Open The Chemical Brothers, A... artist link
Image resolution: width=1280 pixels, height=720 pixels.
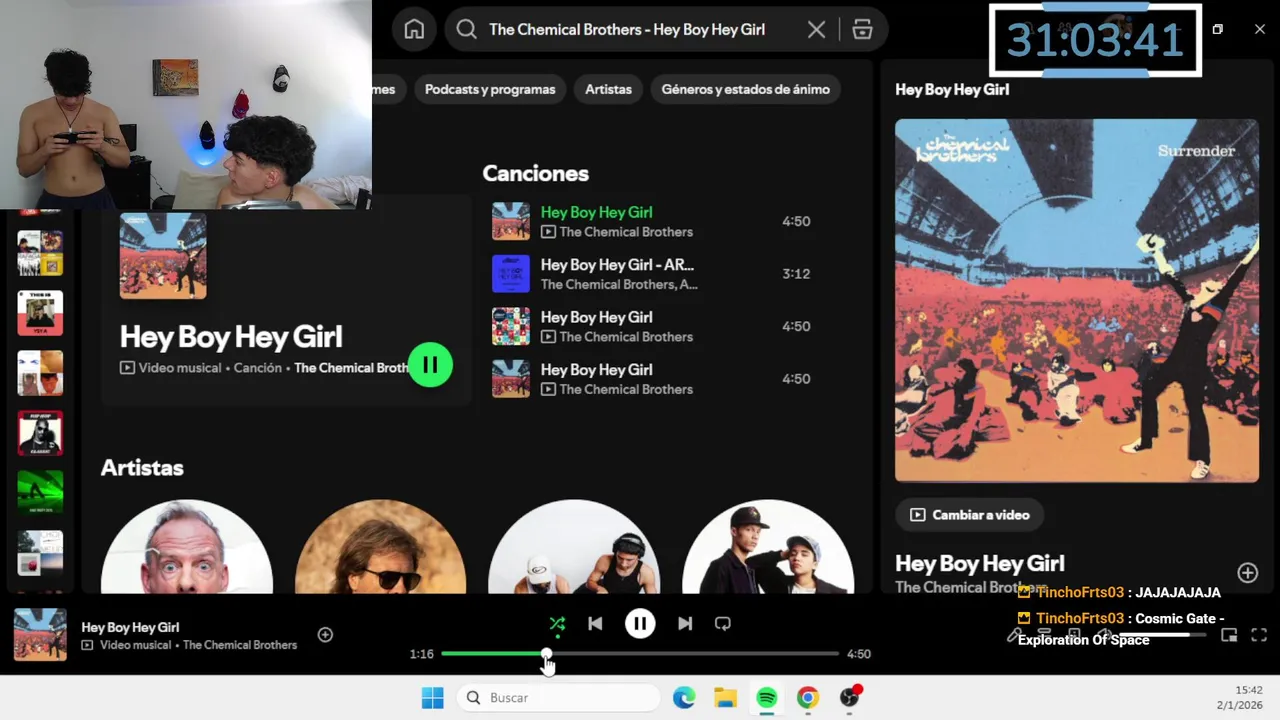(x=619, y=285)
